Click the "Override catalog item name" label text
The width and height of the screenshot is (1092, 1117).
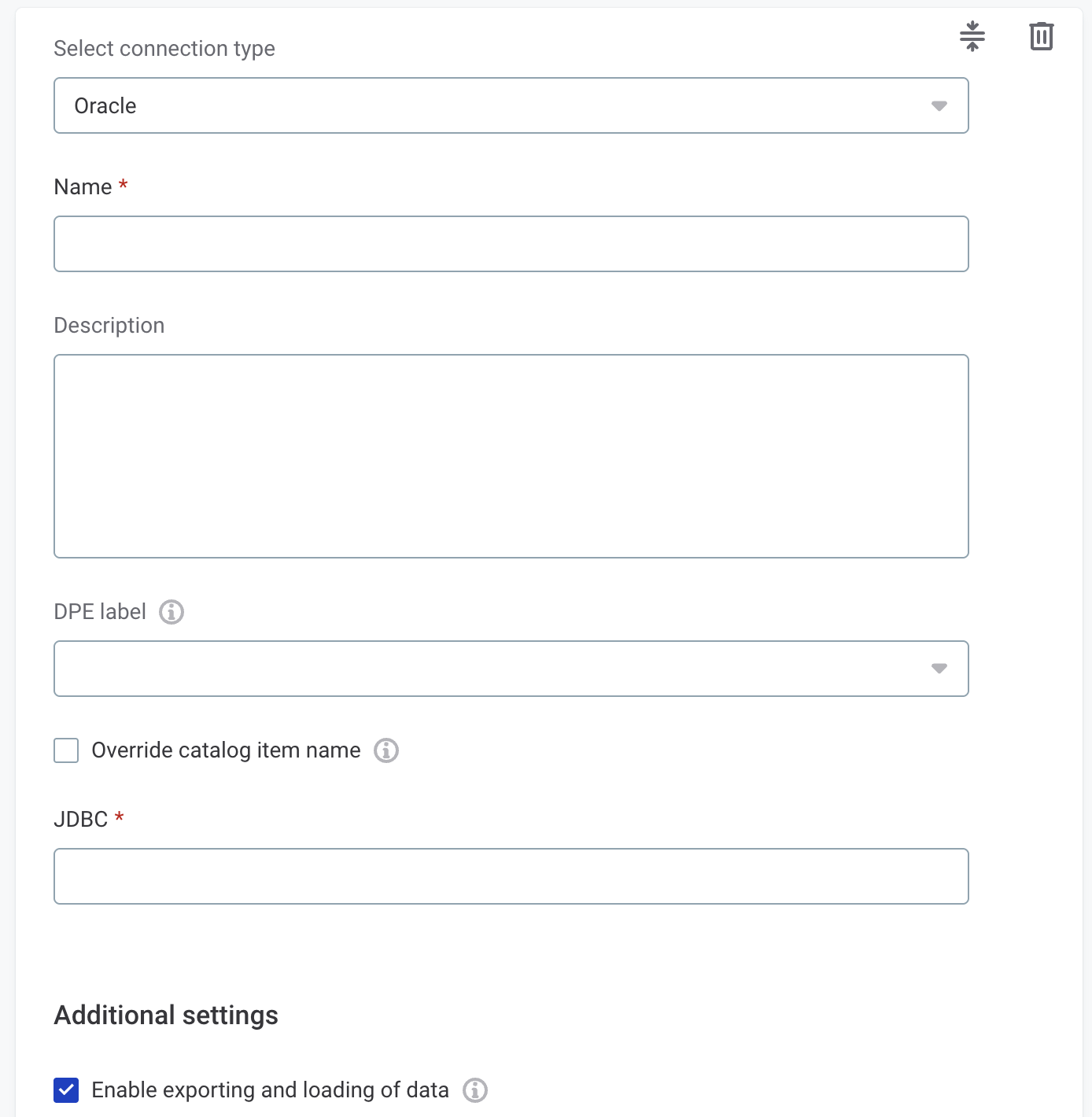tap(226, 750)
